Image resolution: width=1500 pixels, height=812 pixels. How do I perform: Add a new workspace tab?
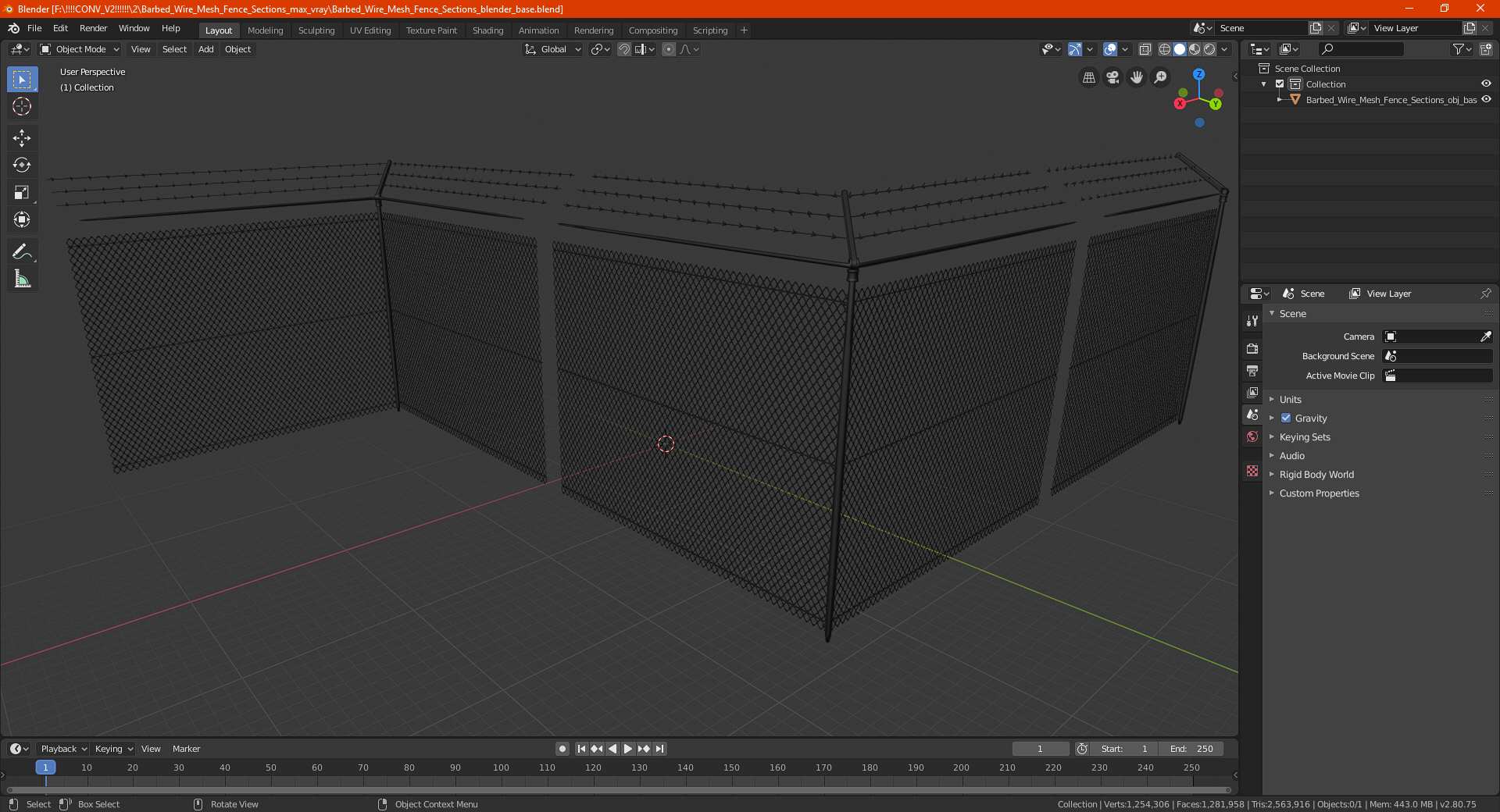click(x=744, y=30)
